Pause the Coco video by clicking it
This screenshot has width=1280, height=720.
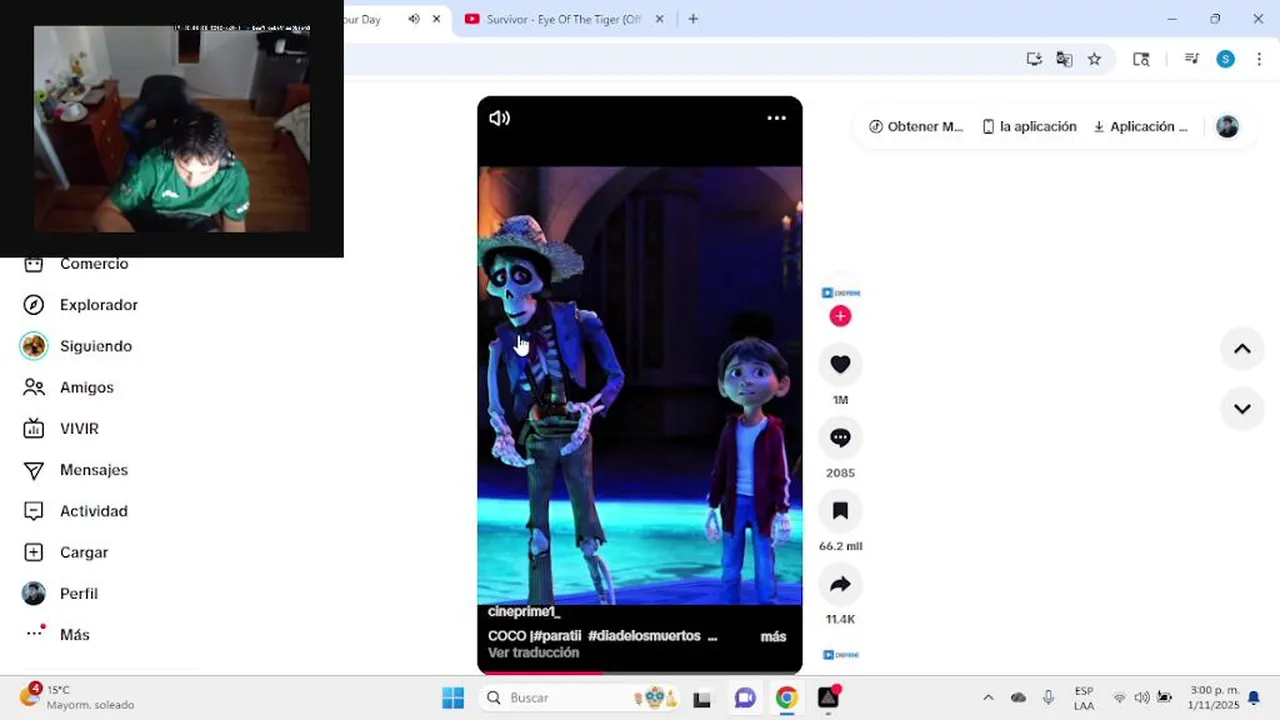click(x=640, y=385)
